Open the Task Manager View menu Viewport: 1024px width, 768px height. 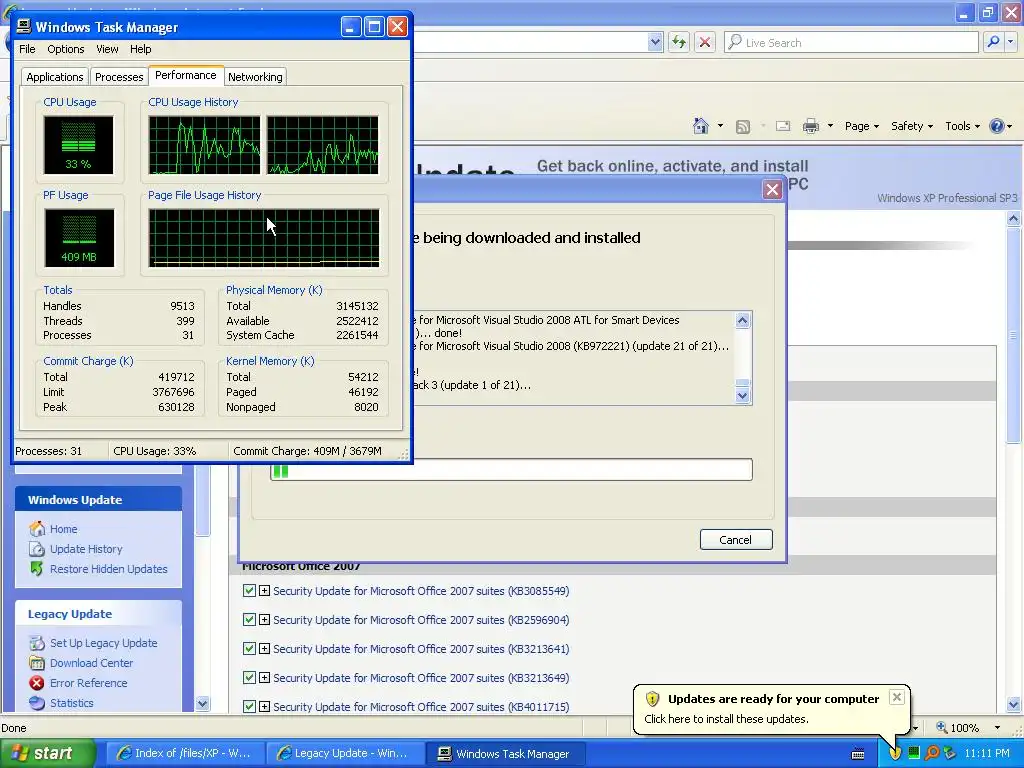click(107, 49)
